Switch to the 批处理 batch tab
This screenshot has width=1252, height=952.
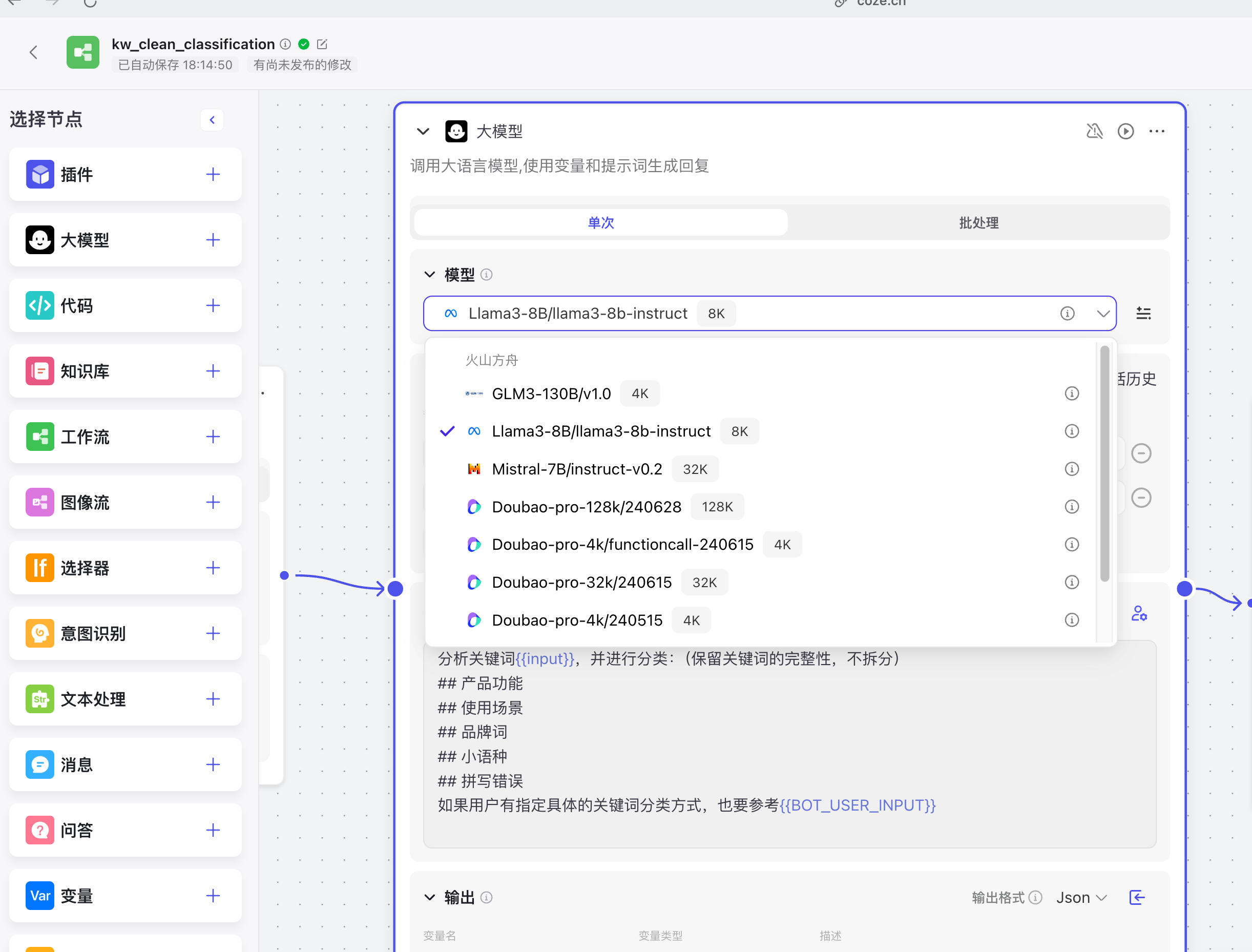click(x=978, y=223)
